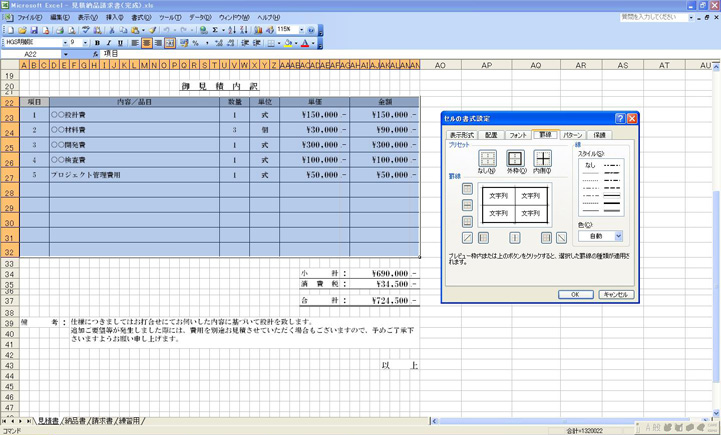The width and height of the screenshot is (721, 435).
Task: Click the Percent Style icon
Action: (195, 43)
